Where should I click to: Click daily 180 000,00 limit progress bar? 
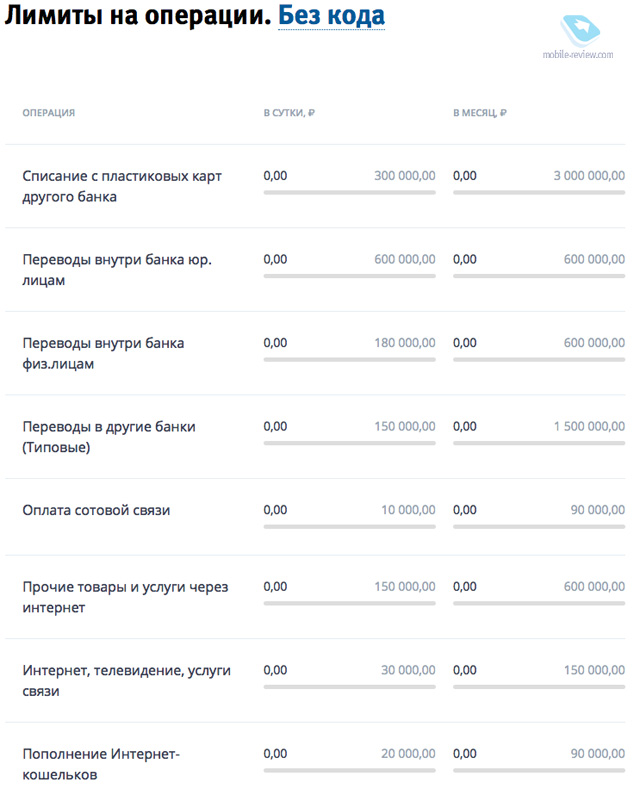coord(349,360)
